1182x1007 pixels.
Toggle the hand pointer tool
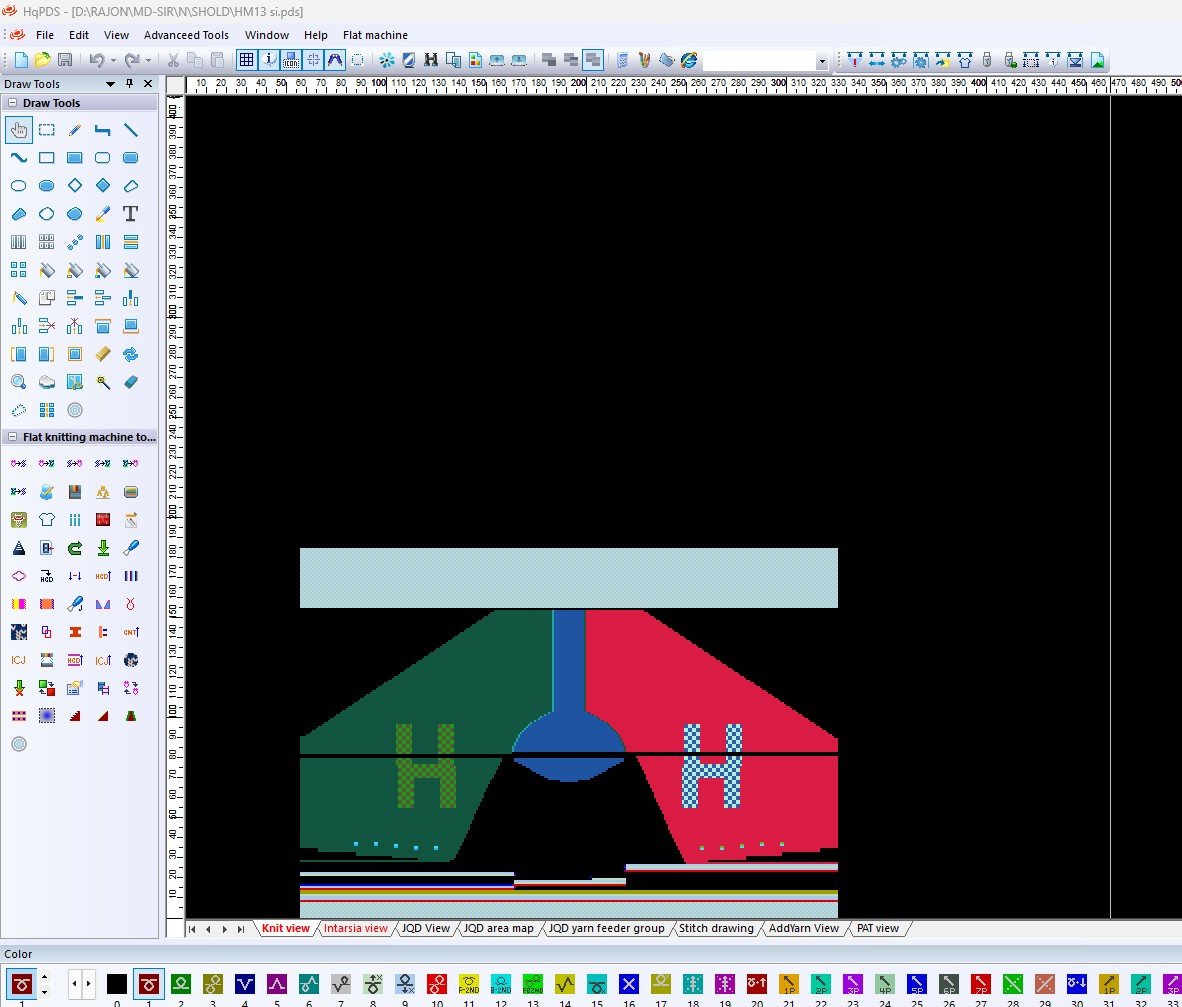coord(18,130)
